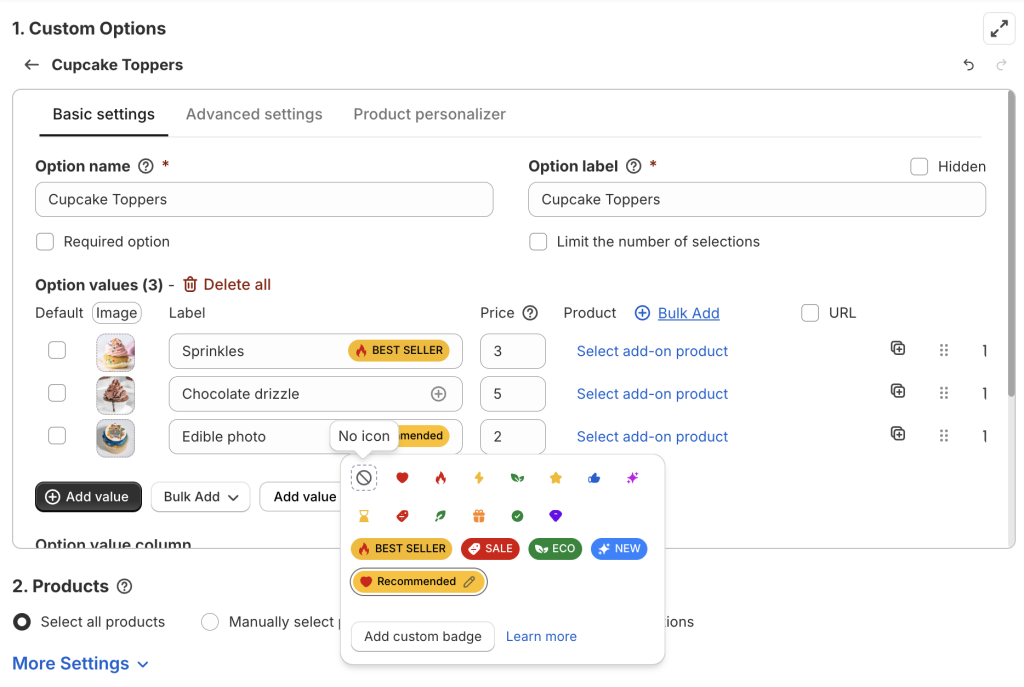
Task: Pick the red heart icon
Action: (402, 478)
